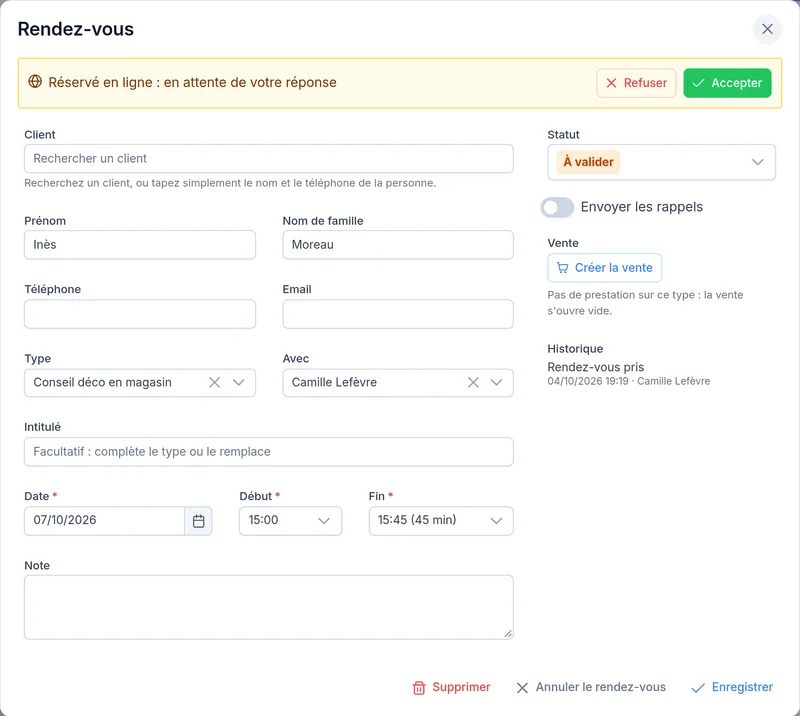Save the appointment with Enregistrer
The width and height of the screenshot is (800, 716).
pyautogui.click(x=732, y=687)
